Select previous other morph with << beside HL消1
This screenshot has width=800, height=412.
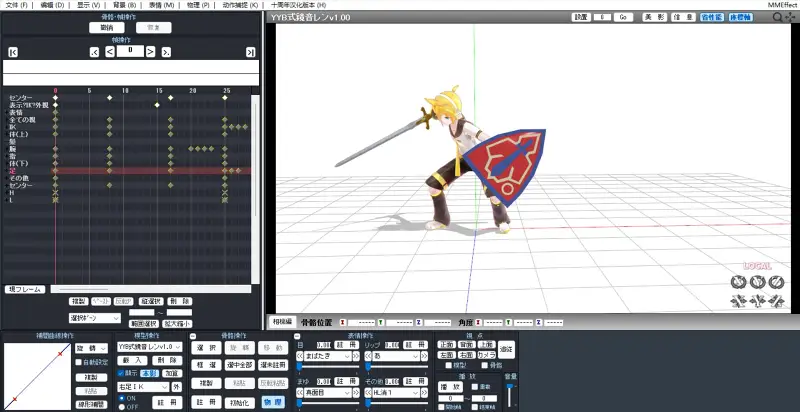pyautogui.click(x=368, y=393)
